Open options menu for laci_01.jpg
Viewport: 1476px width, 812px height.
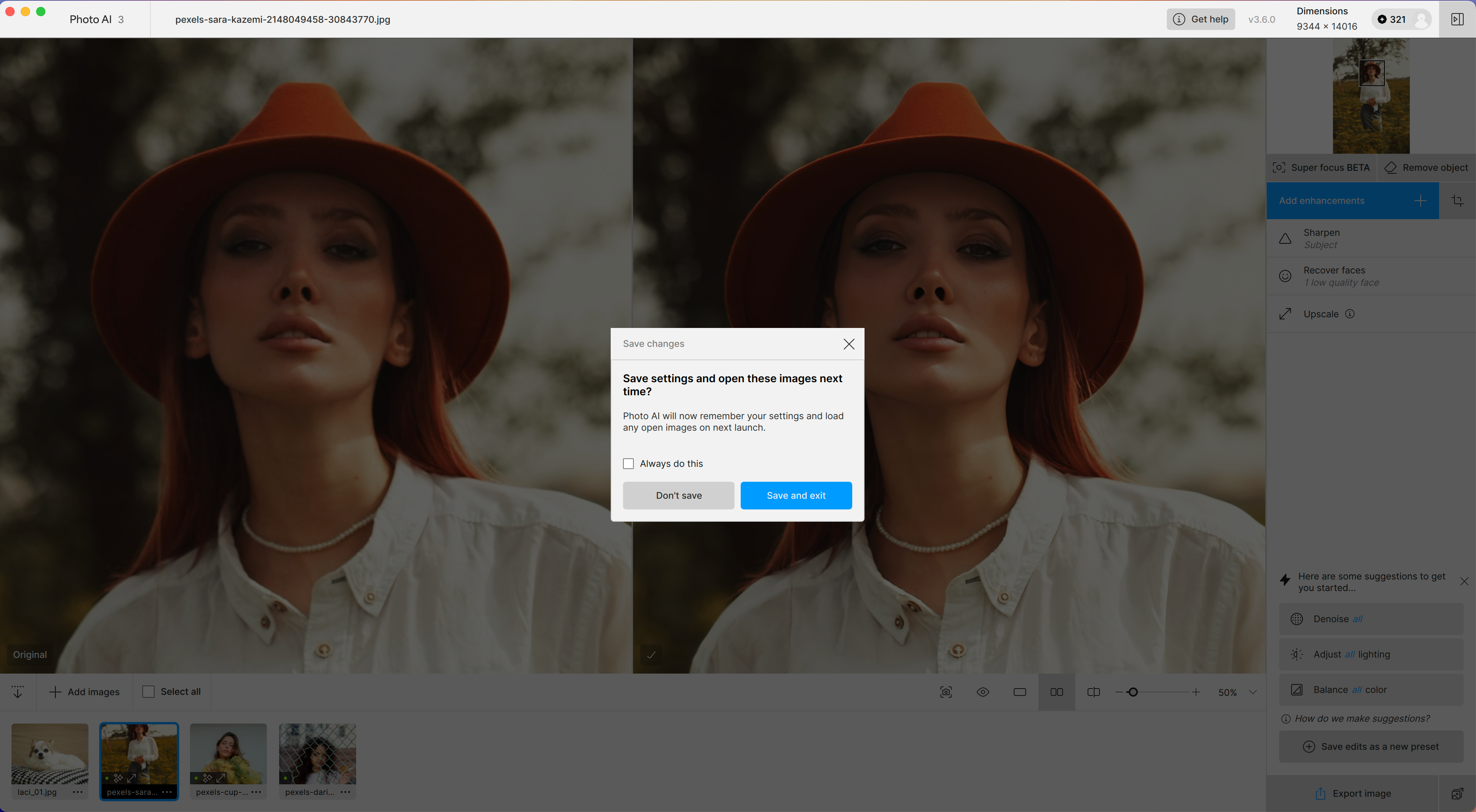[77, 792]
